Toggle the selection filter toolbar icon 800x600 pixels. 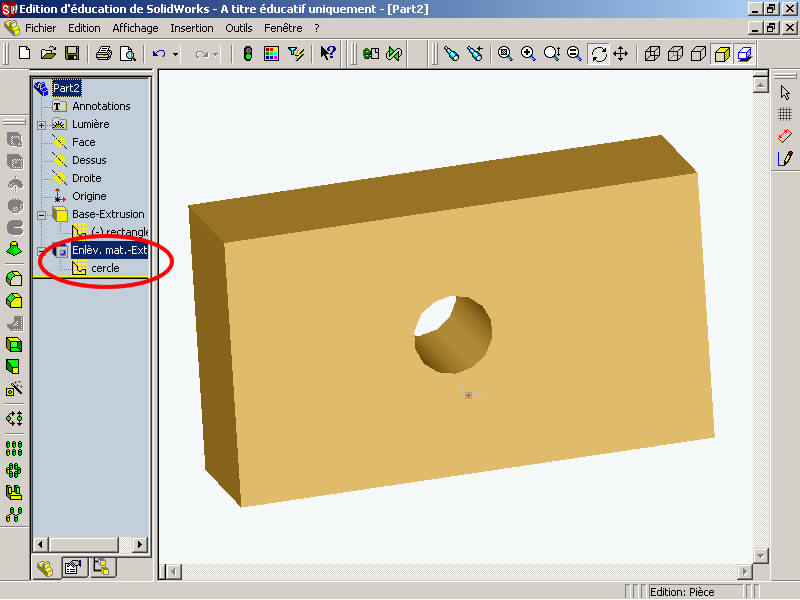click(x=296, y=53)
